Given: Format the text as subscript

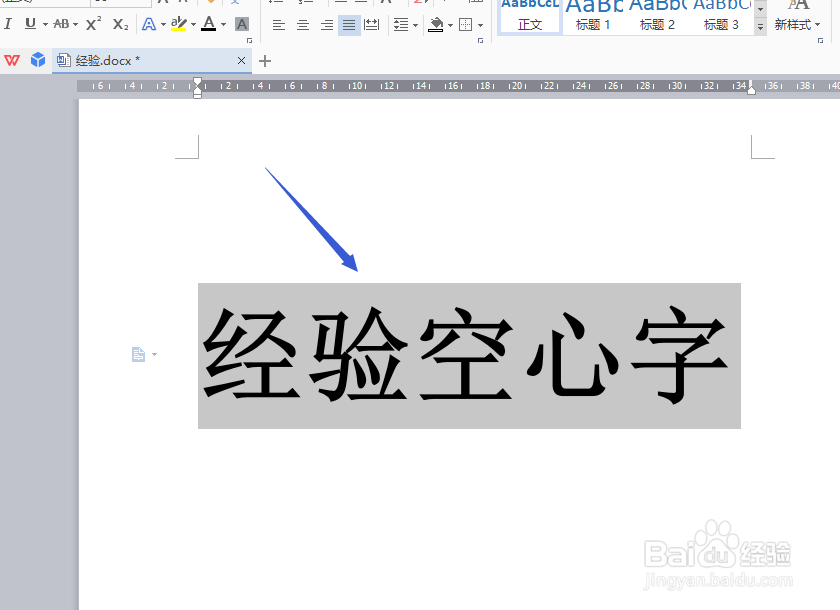Looking at the screenshot, I should tap(120, 23).
